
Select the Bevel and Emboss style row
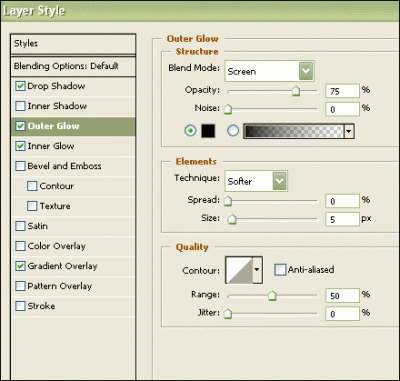click(73, 166)
